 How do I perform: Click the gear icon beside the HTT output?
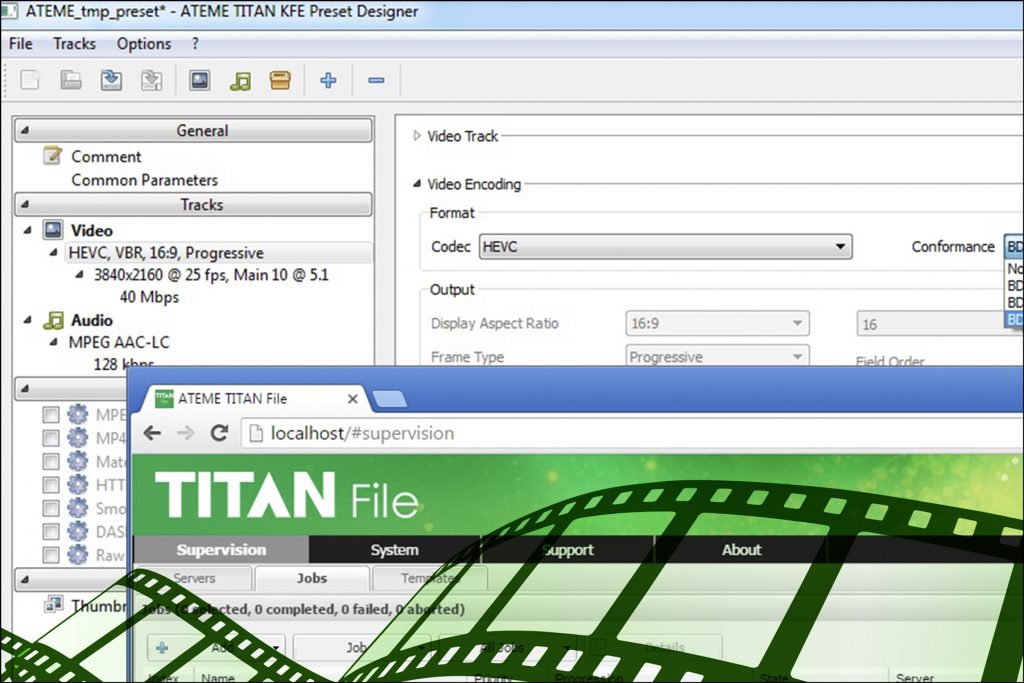coord(77,484)
